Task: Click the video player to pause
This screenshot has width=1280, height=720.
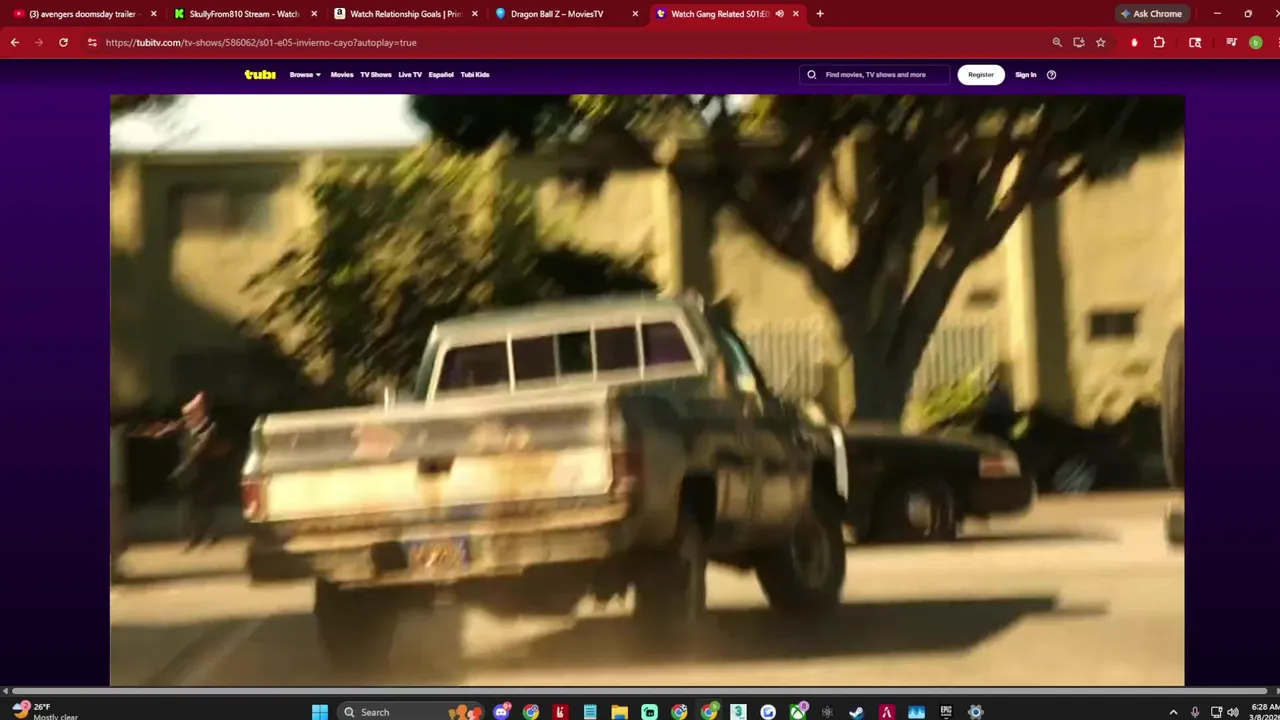Action: coord(647,390)
